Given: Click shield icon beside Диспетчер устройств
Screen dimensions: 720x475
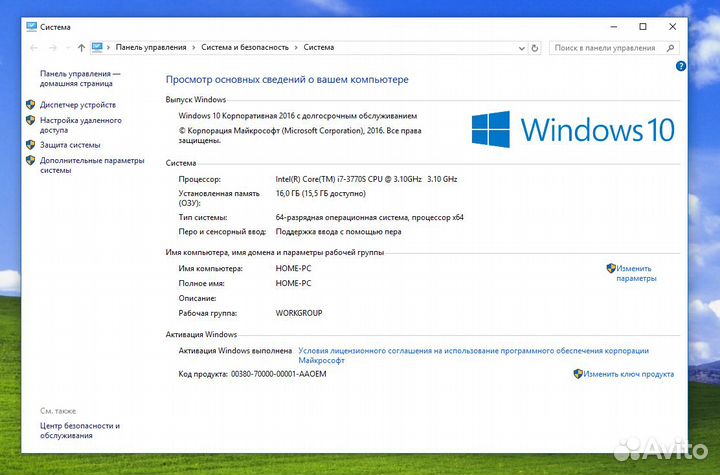Looking at the screenshot, I should point(30,105).
